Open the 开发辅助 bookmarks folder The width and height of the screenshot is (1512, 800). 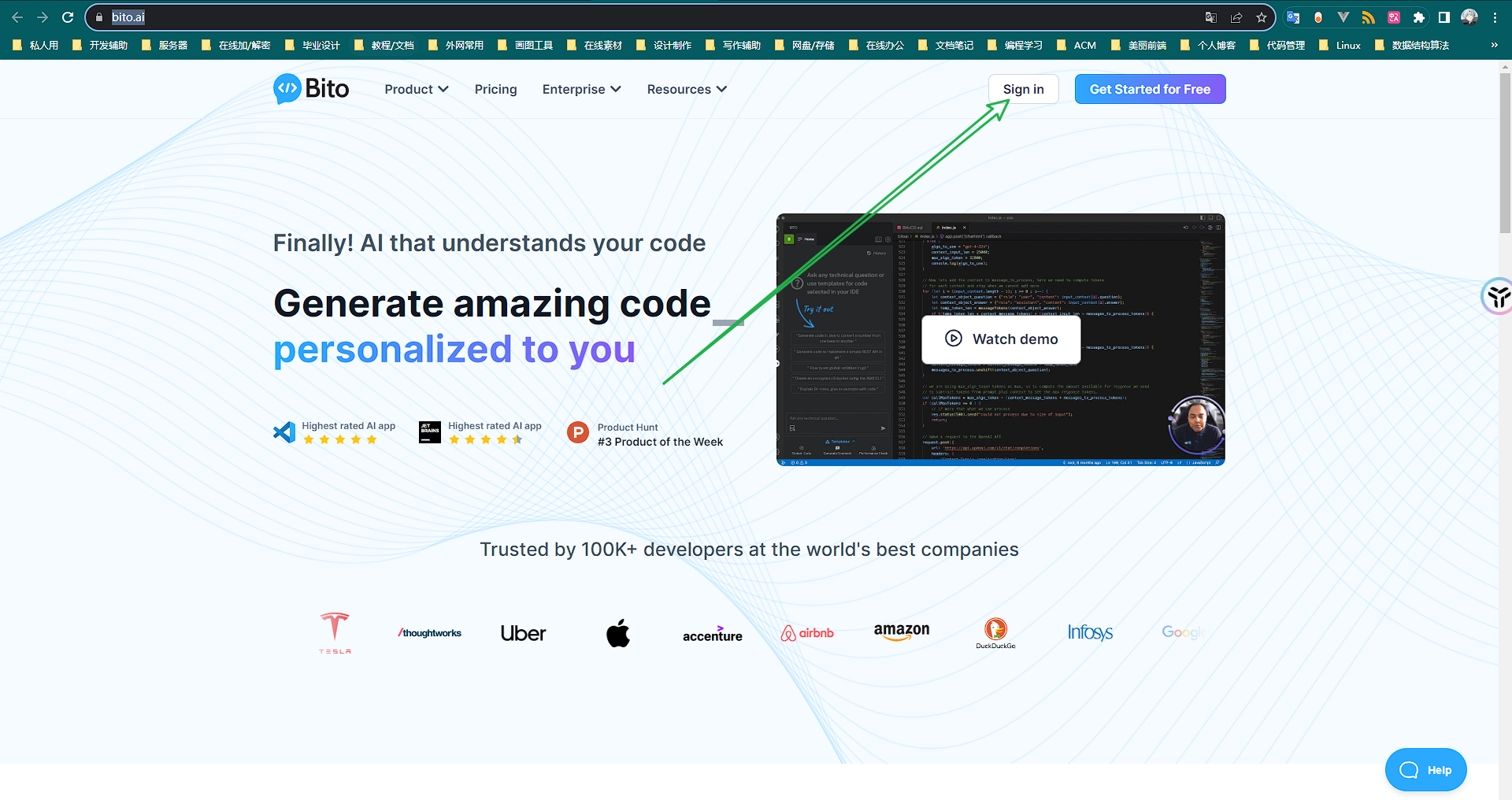[100, 46]
